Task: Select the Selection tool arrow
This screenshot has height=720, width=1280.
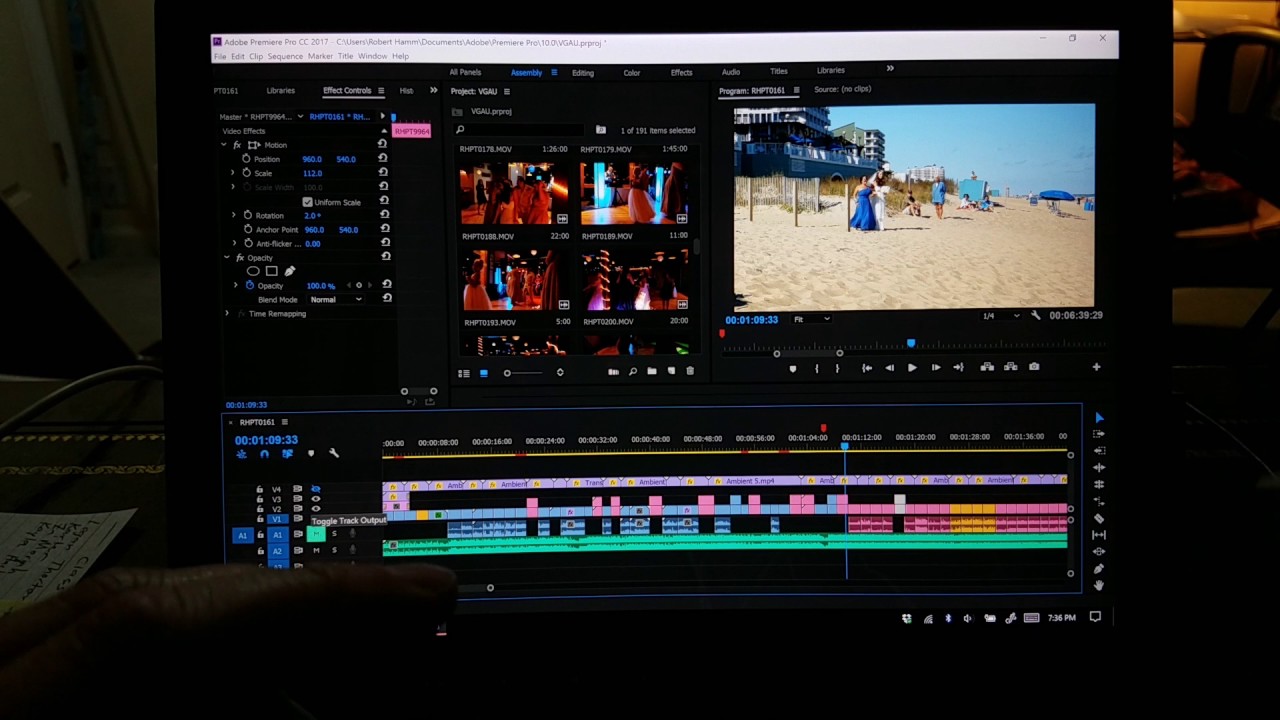Action: point(1099,417)
